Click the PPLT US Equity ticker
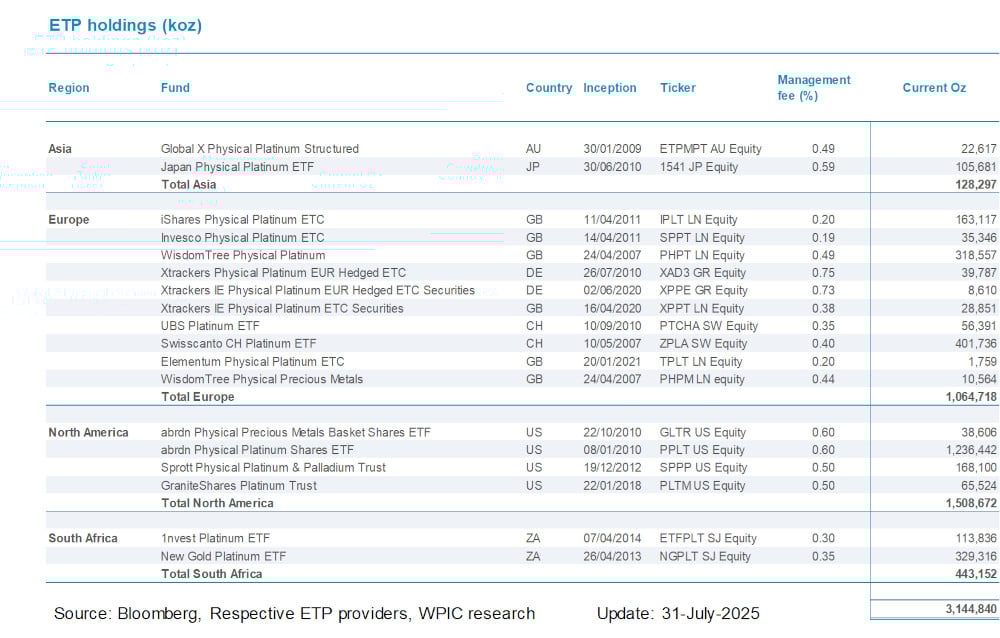1000x638 pixels. tap(702, 450)
